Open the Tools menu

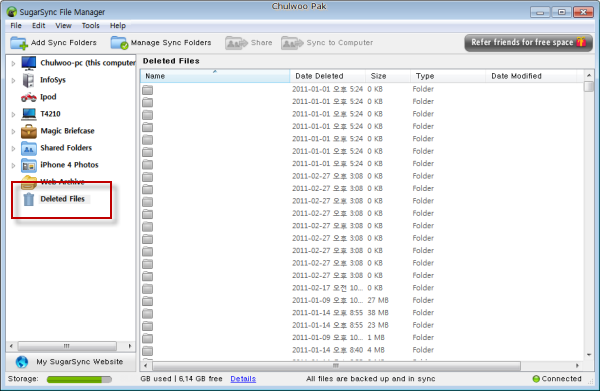coord(90,26)
